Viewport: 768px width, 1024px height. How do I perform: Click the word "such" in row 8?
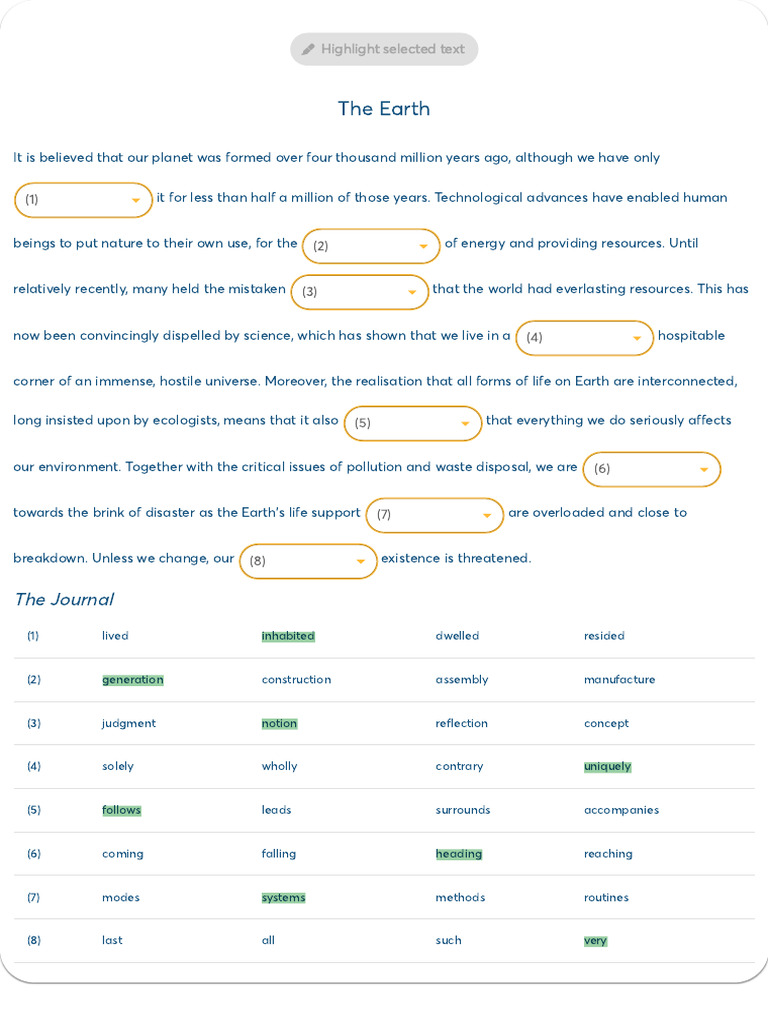pyautogui.click(x=449, y=940)
